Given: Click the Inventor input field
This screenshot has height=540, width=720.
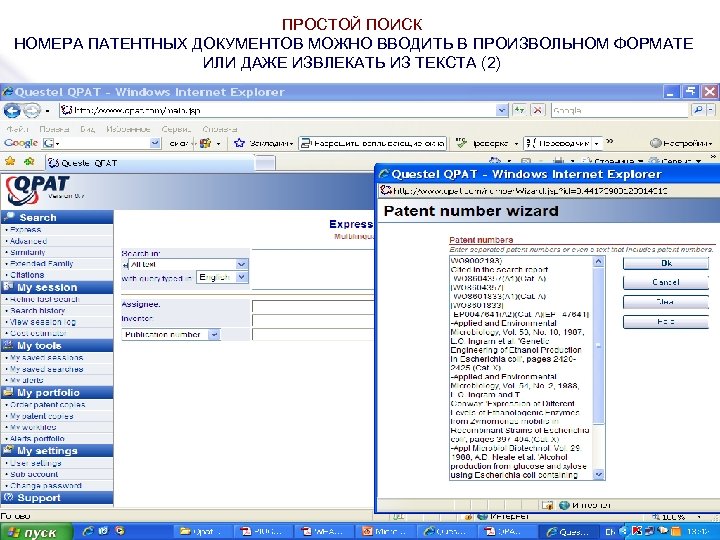Looking at the screenshot, I should coord(313,321).
